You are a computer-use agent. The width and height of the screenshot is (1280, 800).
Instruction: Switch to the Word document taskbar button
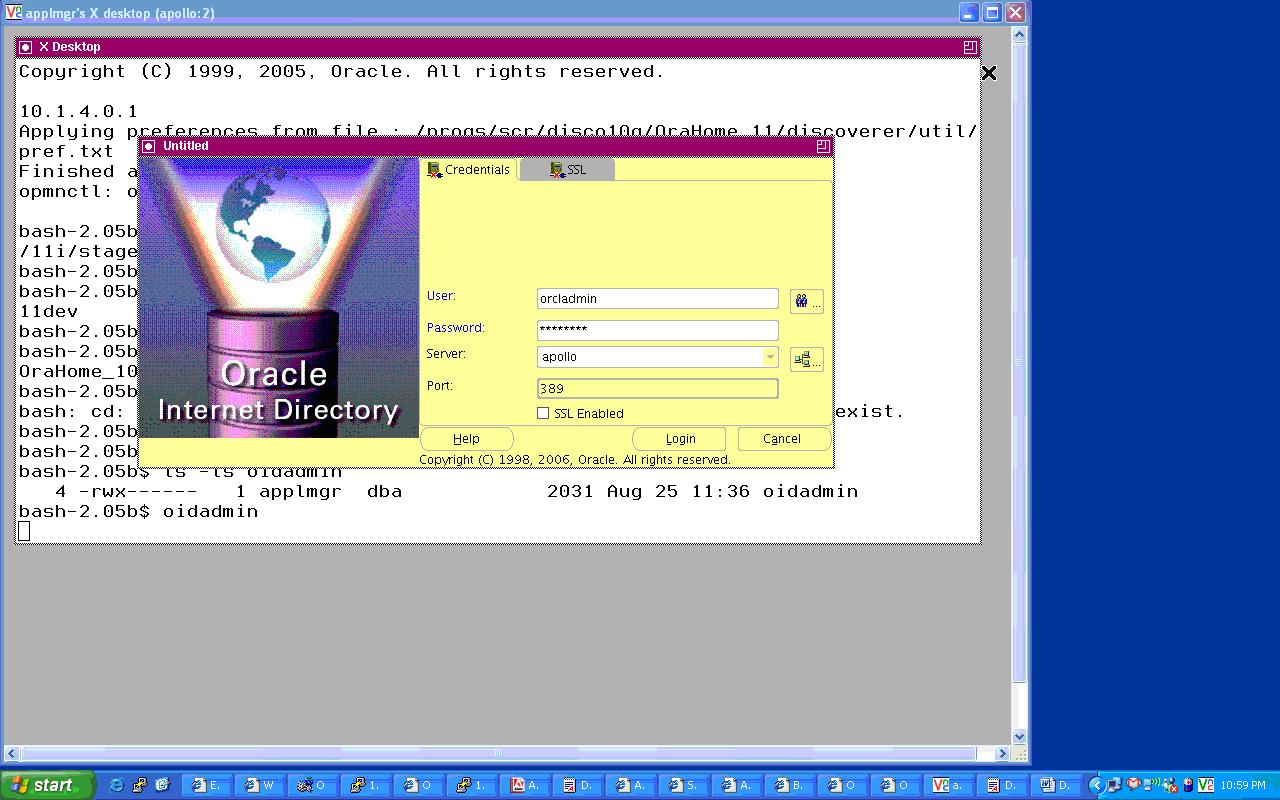coord(1056,785)
